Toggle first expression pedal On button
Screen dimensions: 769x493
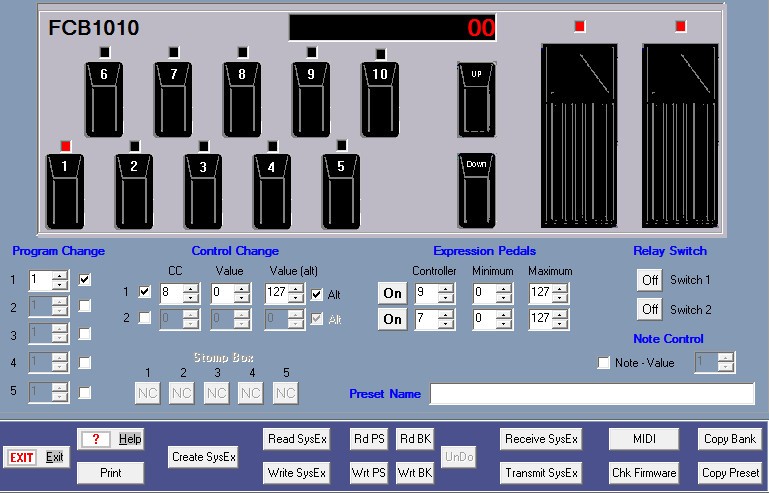pos(392,293)
